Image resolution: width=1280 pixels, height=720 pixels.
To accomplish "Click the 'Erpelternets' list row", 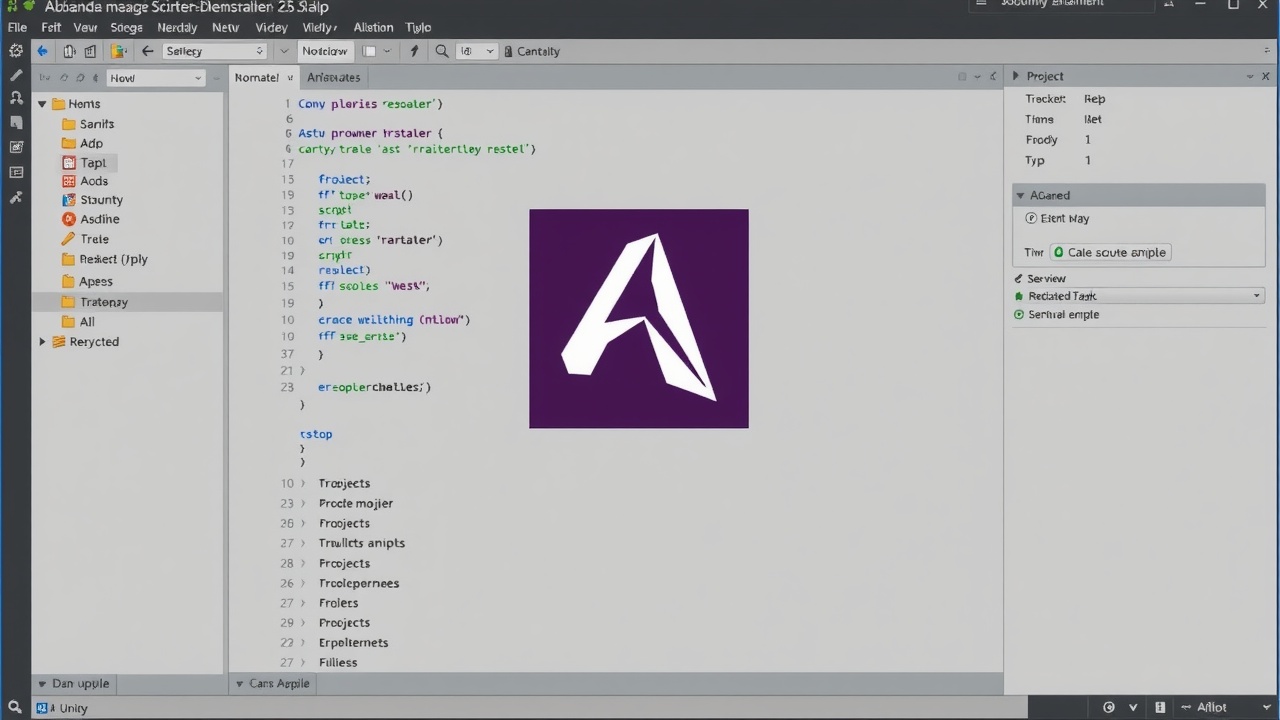I will (353, 643).
